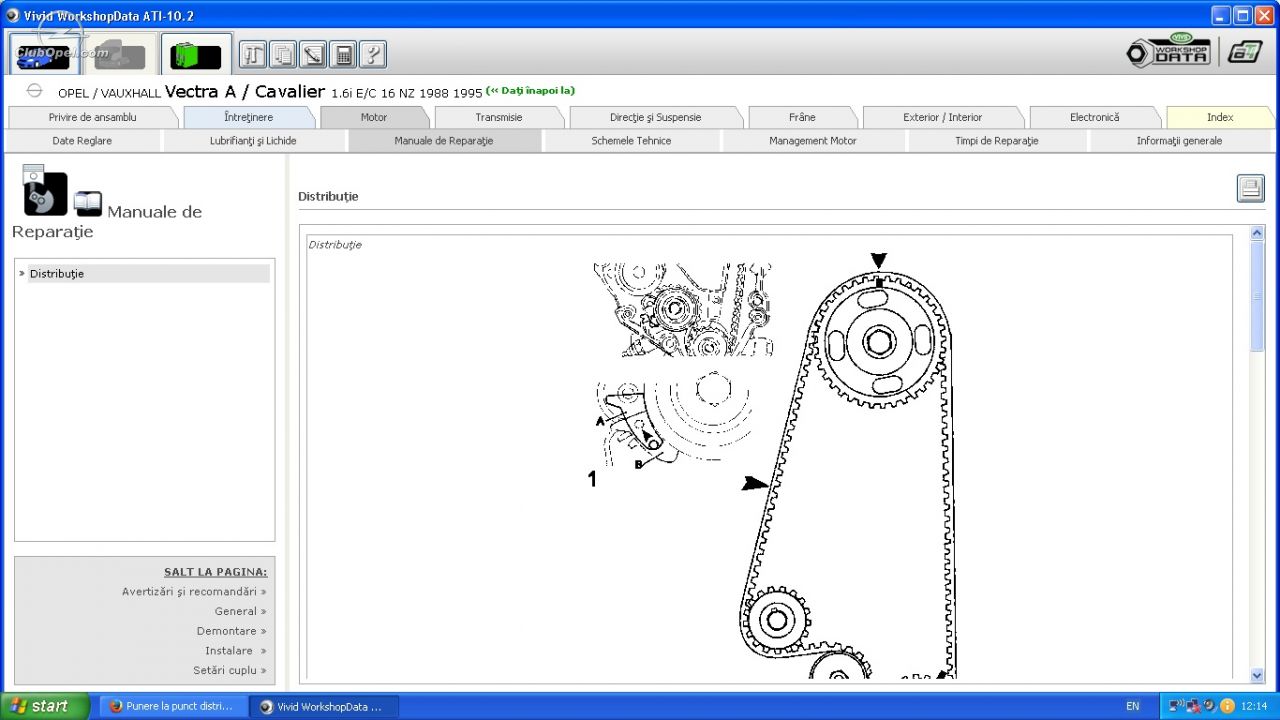Open the Index tab
The height and width of the screenshot is (720, 1280).
click(x=1220, y=117)
